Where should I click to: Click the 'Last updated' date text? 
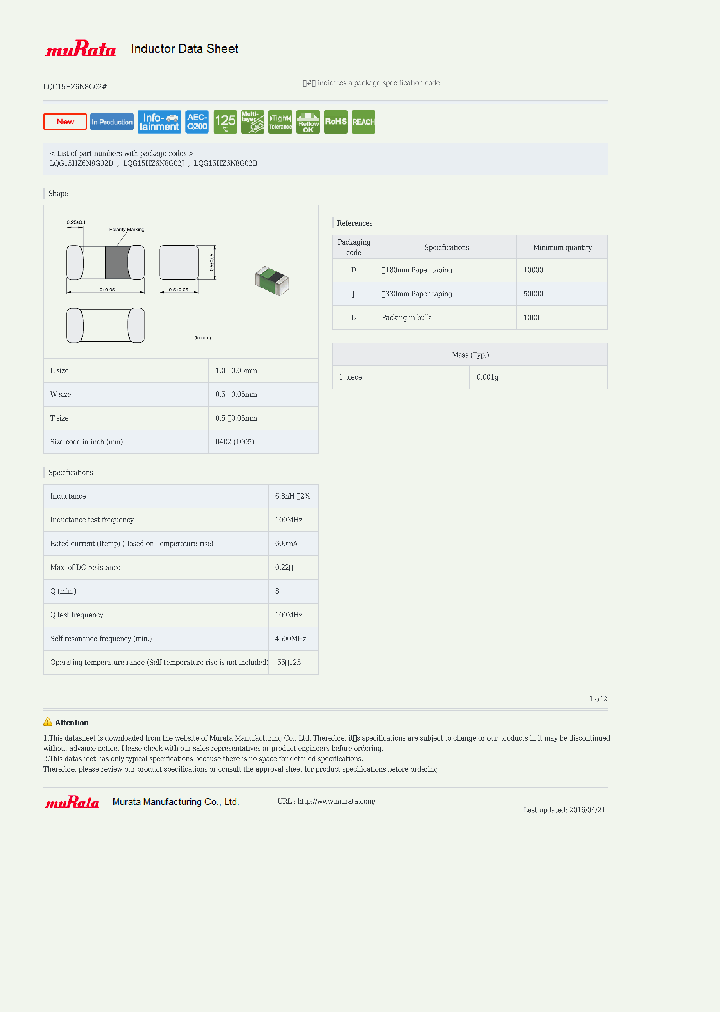click(564, 809)
